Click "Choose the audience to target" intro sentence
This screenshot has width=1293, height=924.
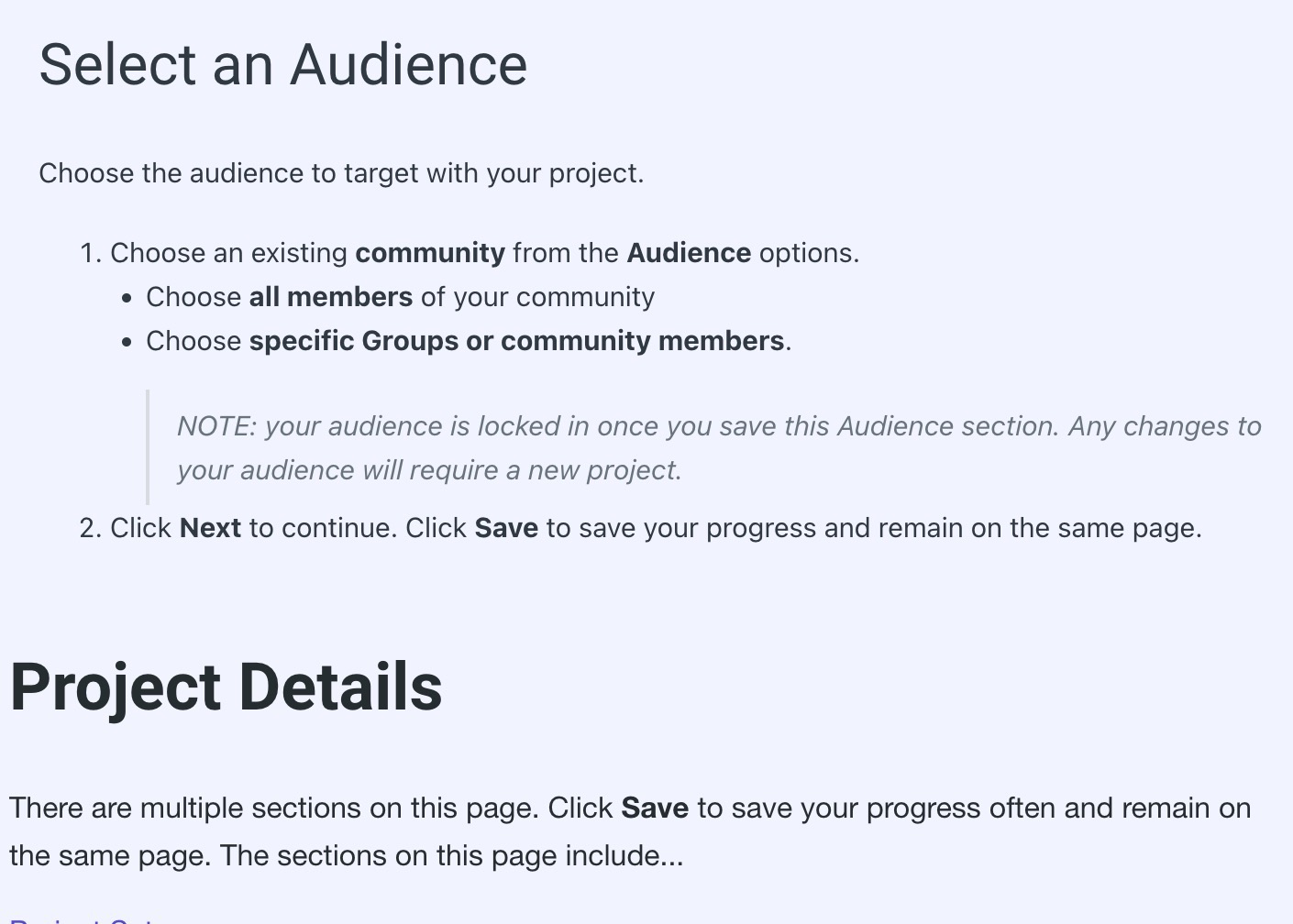click(341, 173)
